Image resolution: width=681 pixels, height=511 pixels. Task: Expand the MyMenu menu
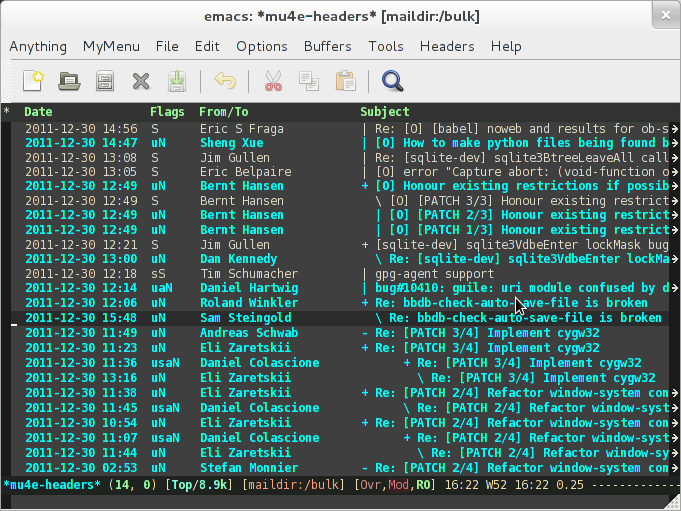click(111, 46)
